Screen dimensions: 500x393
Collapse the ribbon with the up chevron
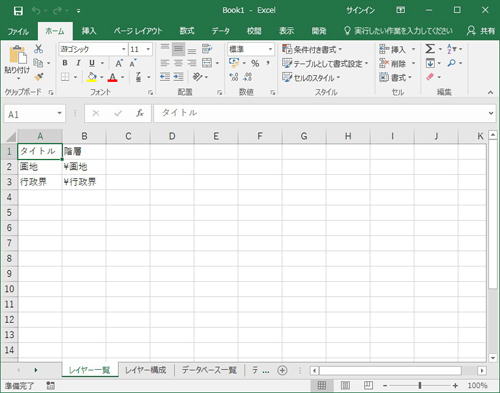[x=490, y=92]
